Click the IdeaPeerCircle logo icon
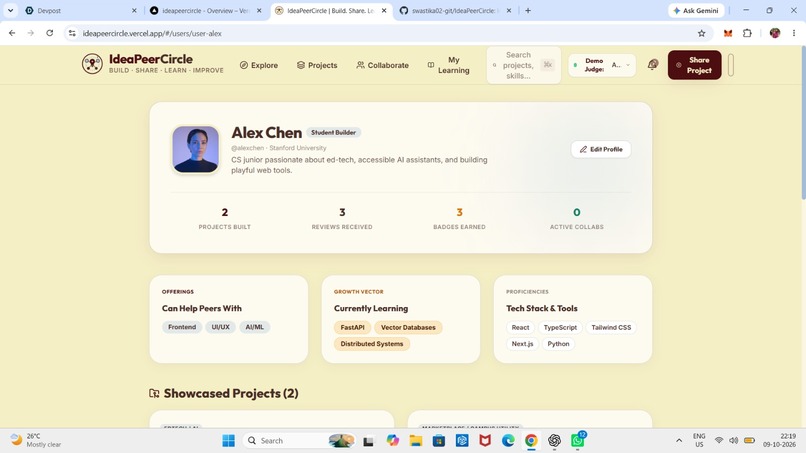Screen dimensions: 806x453 coord(92,64)
